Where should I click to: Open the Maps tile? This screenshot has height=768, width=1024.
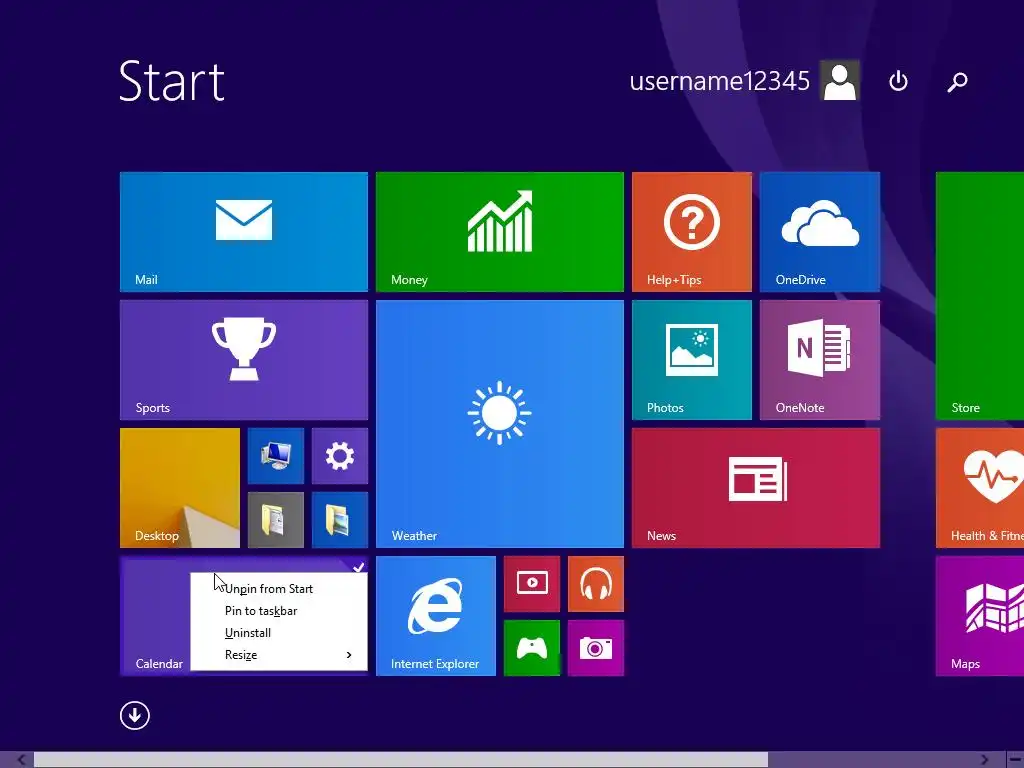pos(980,616)
